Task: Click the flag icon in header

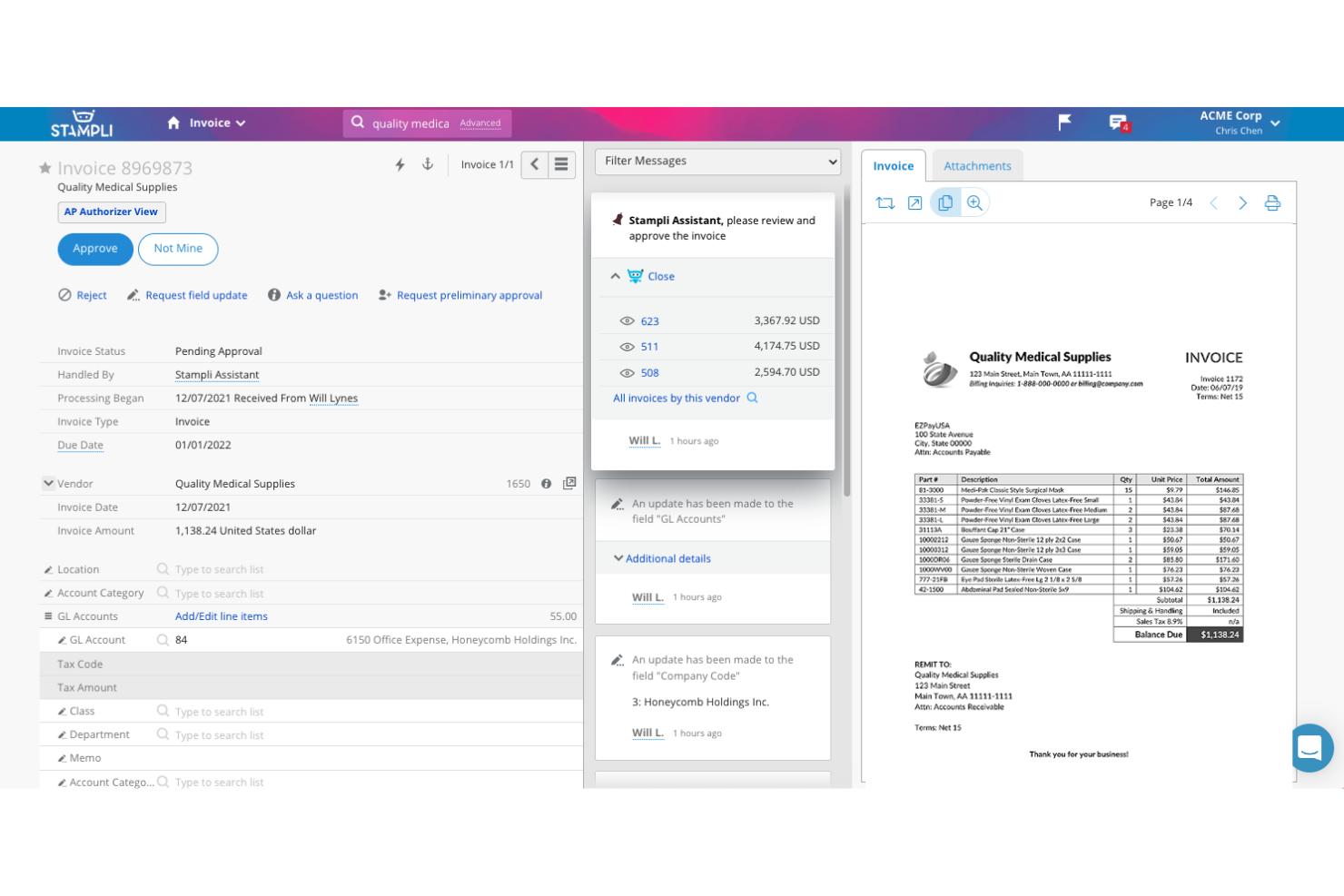Action: coord(1065,122)
